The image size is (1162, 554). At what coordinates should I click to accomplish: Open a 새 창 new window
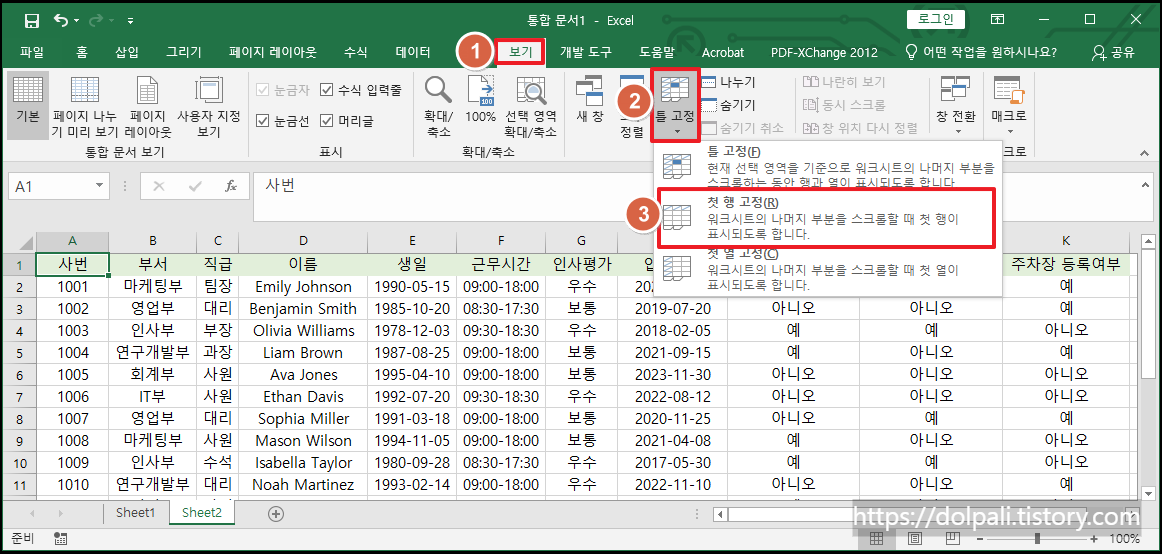[x=590, y=100]
